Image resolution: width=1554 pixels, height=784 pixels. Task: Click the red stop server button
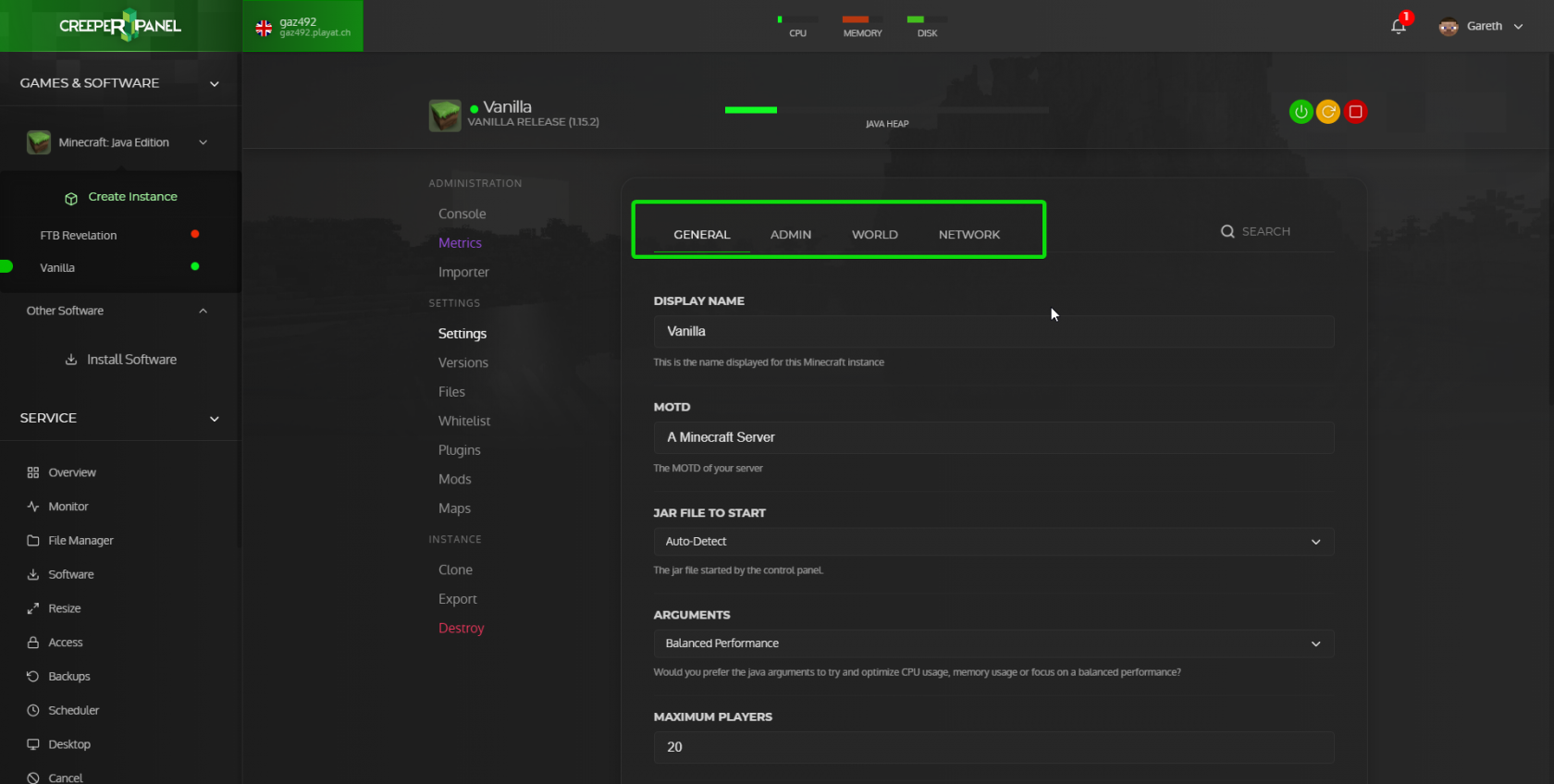pyautogui.click(x=1355, y=112)
